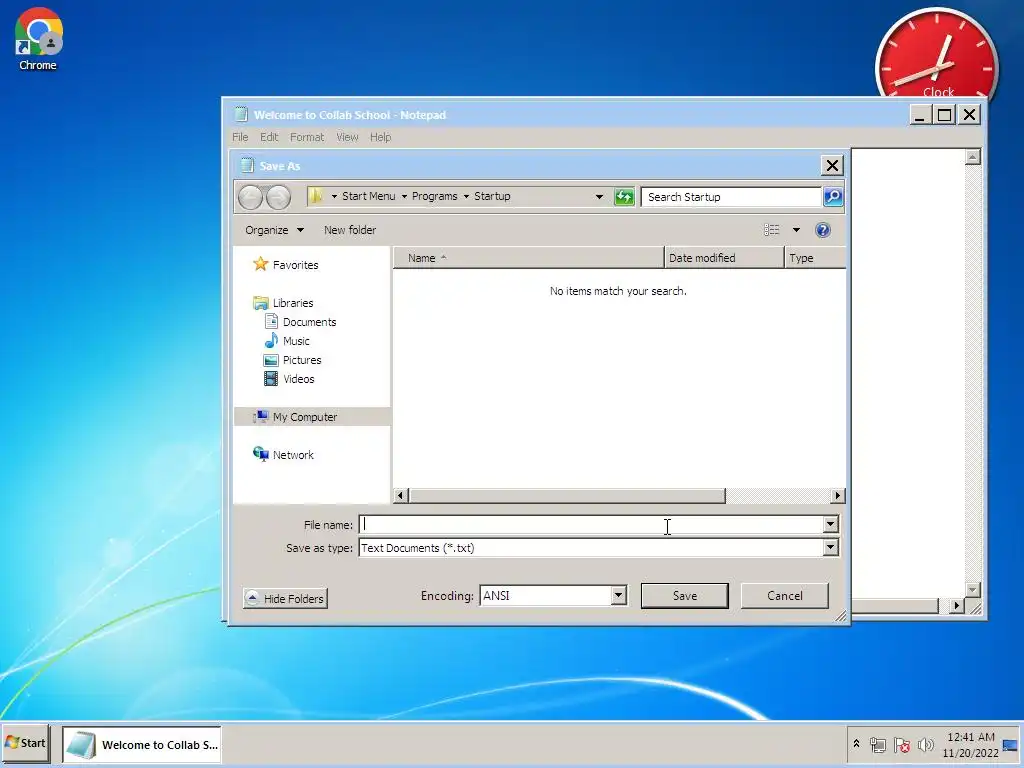Create a New folder
The image size is (1024, 768).
tap(350, 230)
